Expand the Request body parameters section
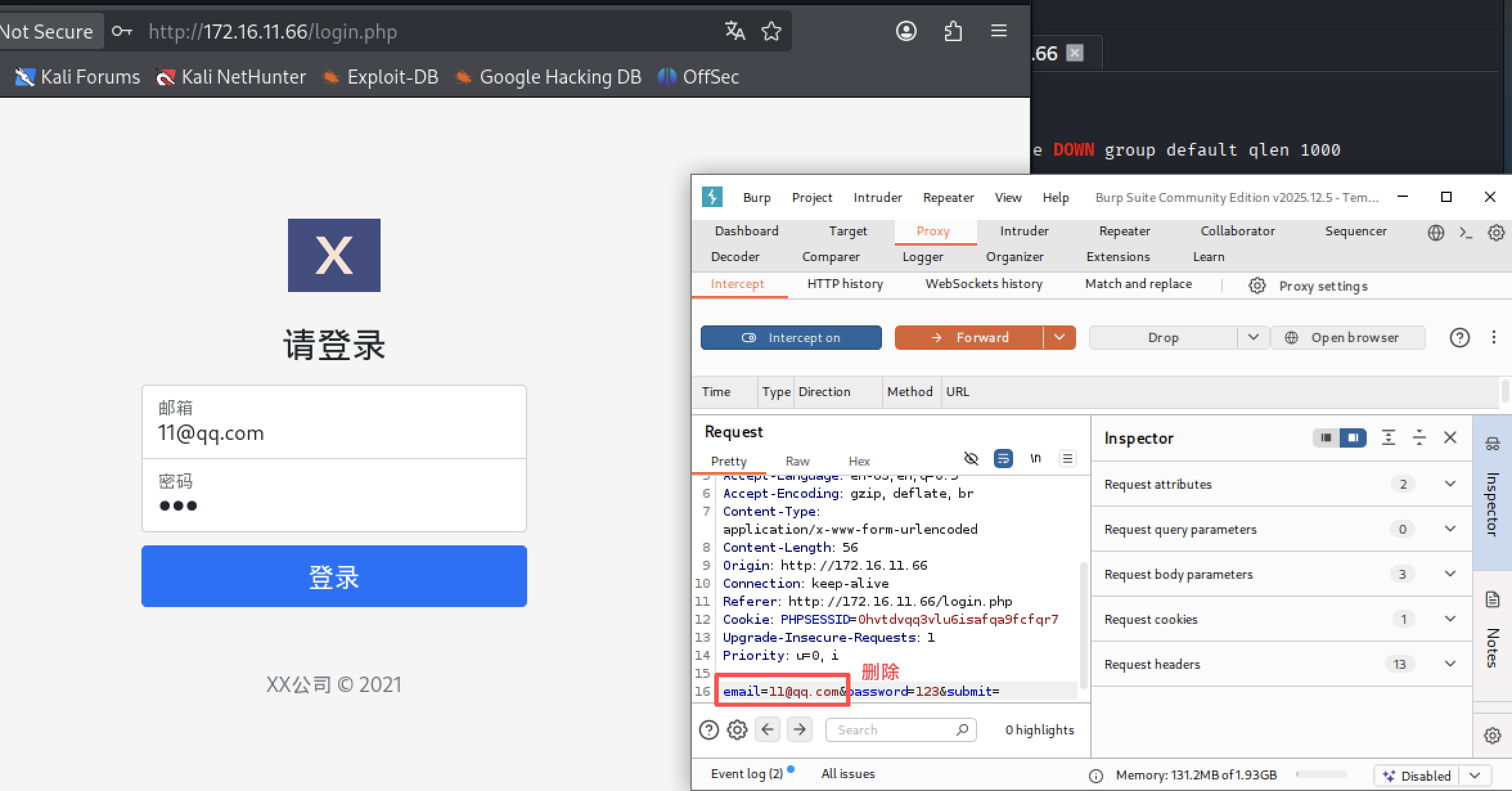 point(1450,574)
